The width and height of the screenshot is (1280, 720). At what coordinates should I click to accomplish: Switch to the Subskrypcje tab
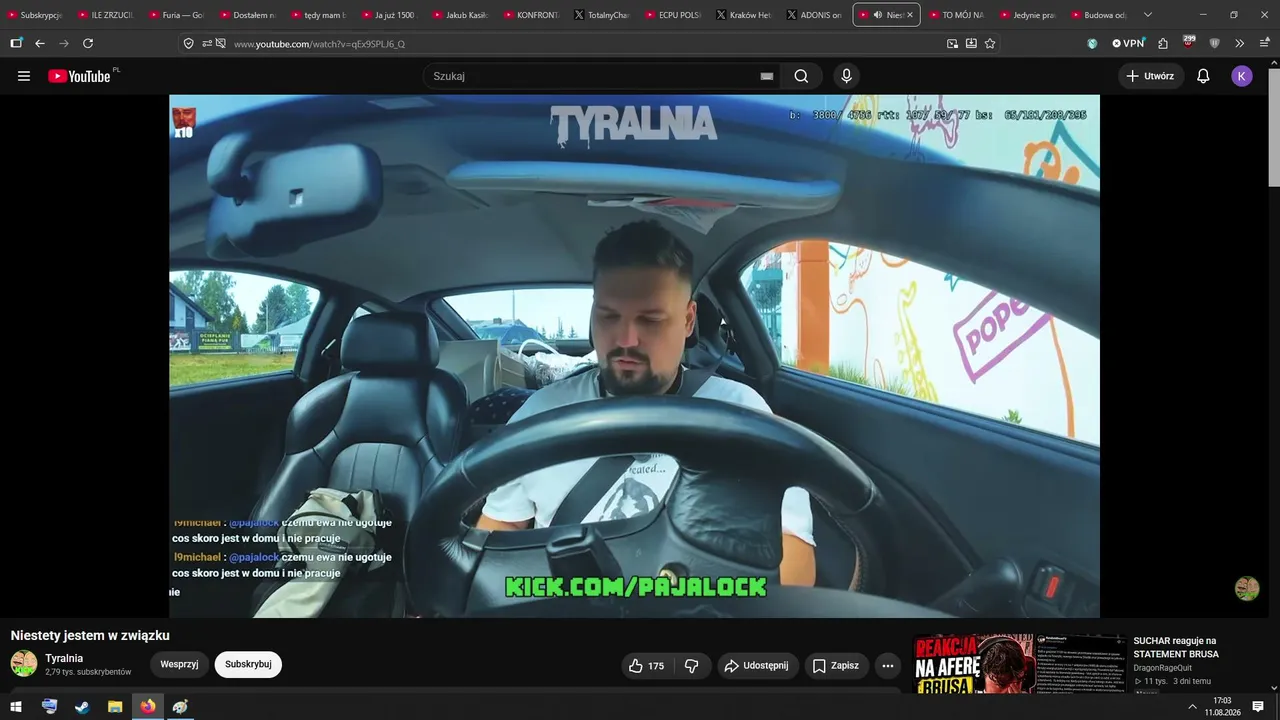(36, 15)
